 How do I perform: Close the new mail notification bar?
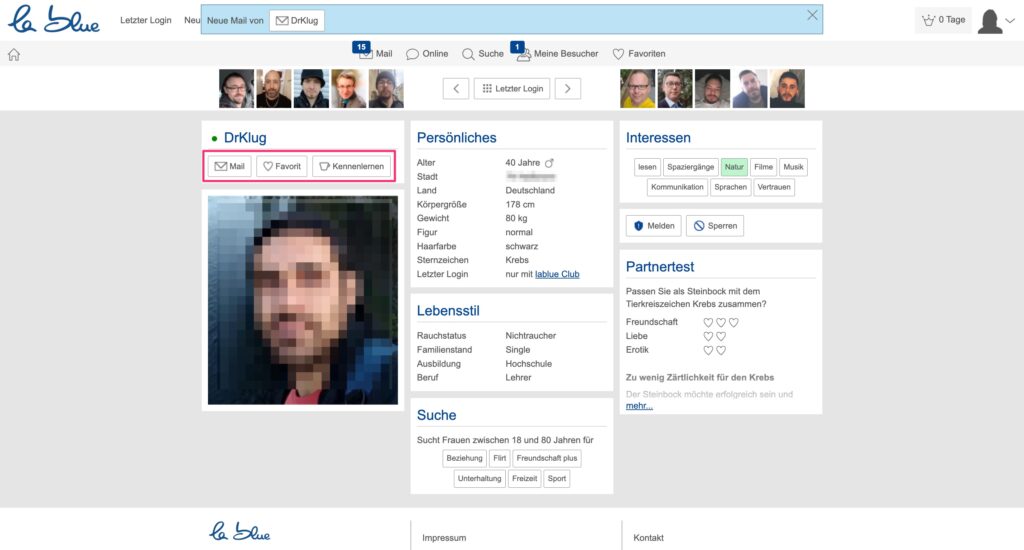[812, 15]
